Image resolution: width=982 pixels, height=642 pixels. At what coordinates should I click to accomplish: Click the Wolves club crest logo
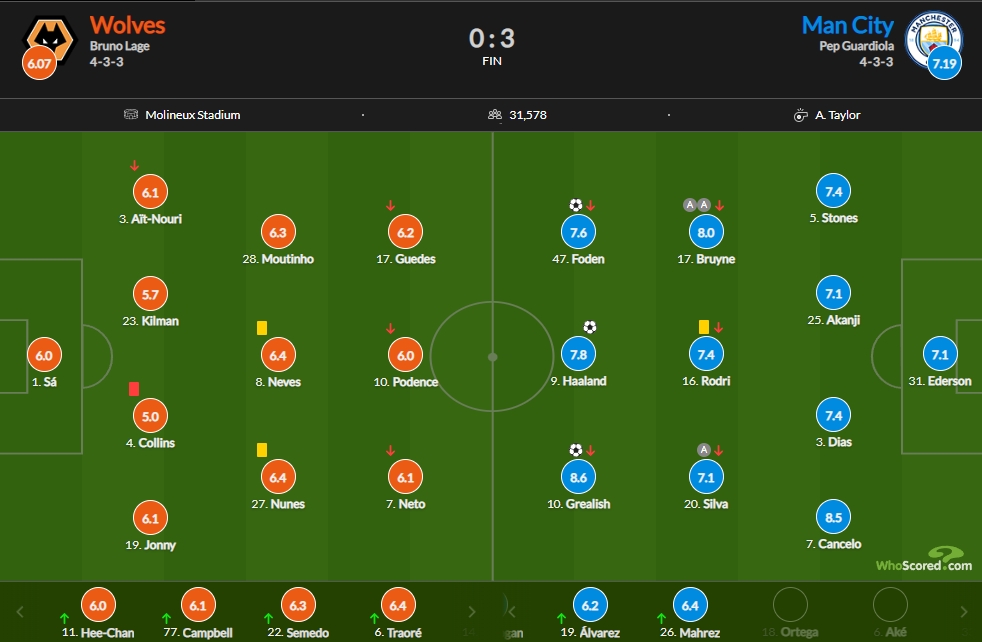pos(49,37)
